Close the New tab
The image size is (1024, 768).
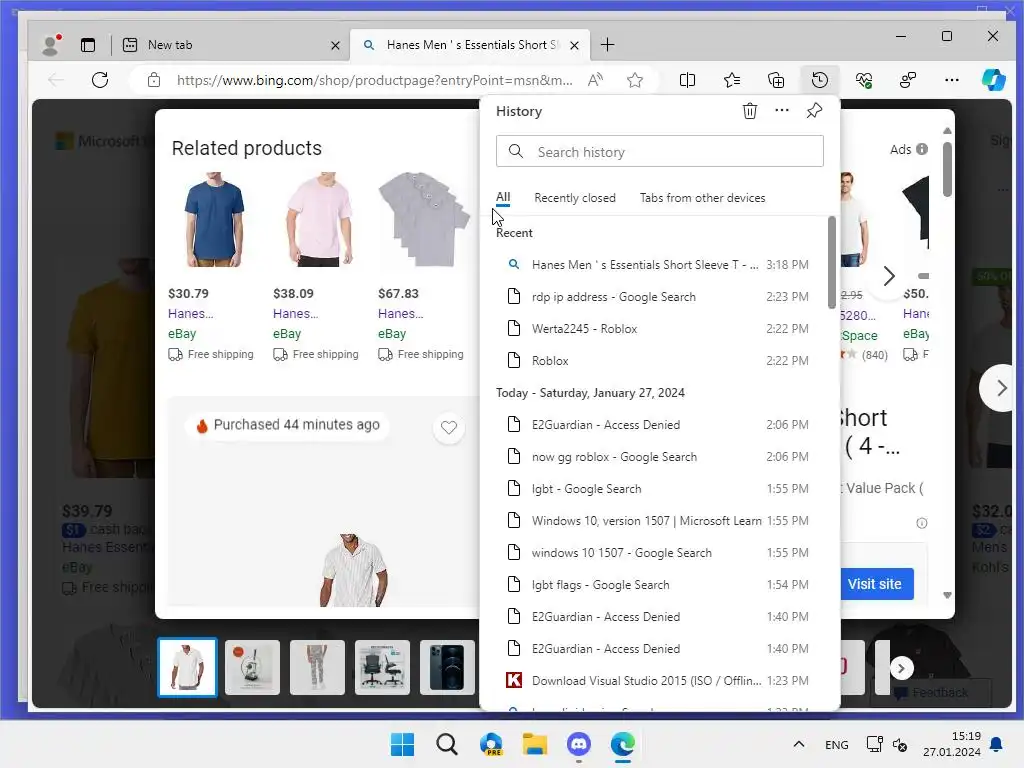335,45
